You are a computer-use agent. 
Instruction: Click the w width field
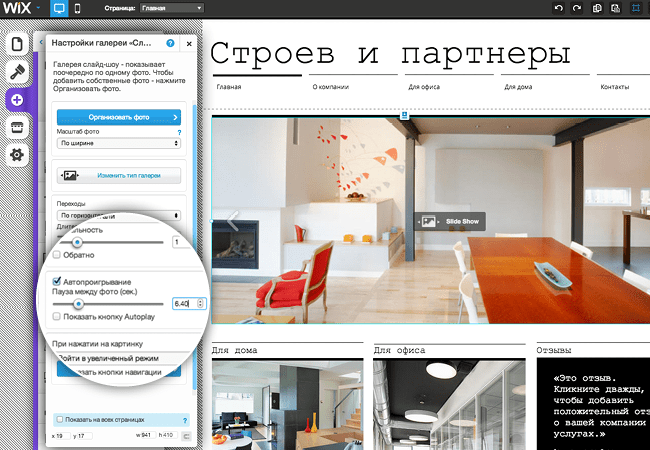coord(148,435)
